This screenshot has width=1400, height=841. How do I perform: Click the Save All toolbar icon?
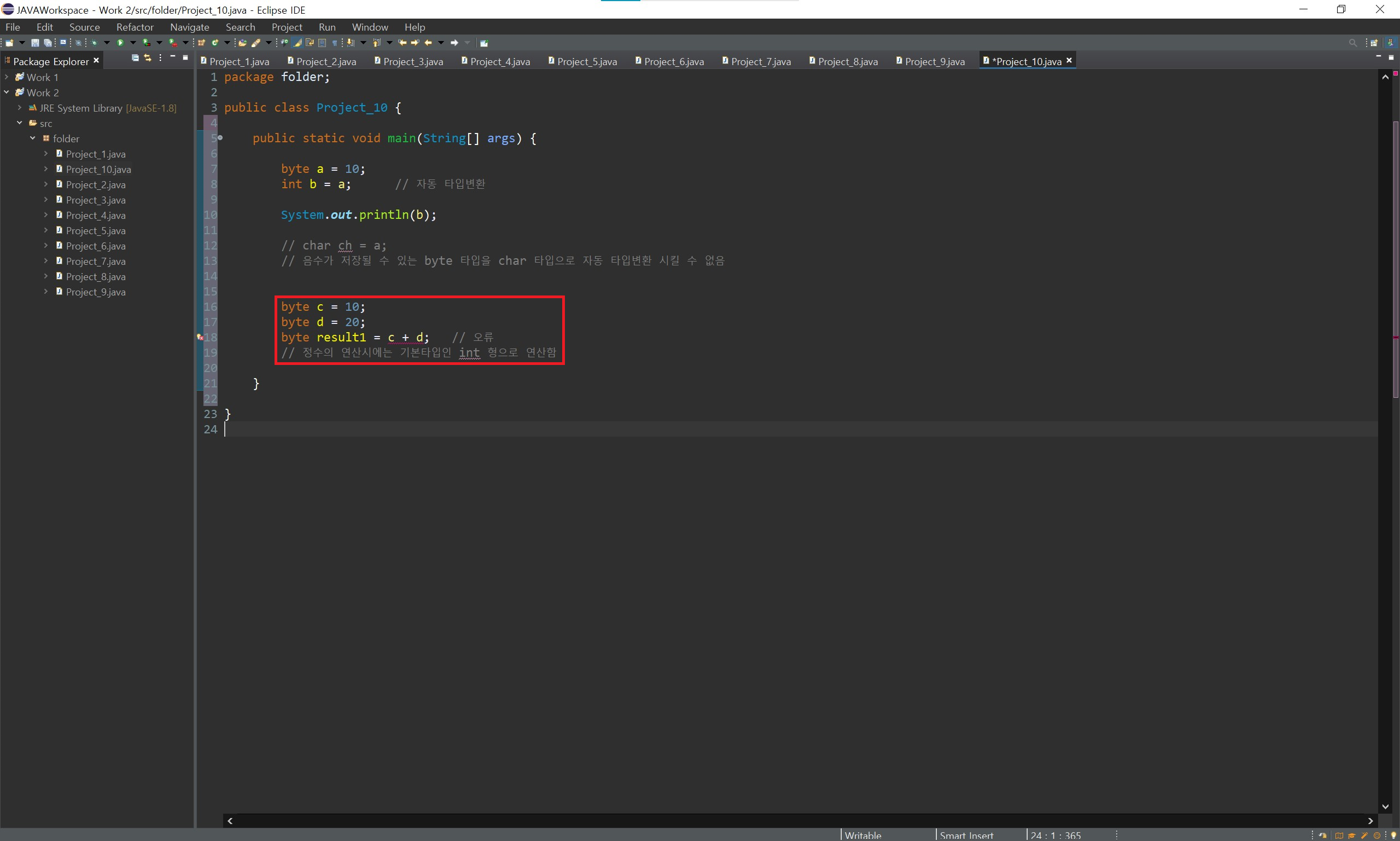(x=48, y=43)
